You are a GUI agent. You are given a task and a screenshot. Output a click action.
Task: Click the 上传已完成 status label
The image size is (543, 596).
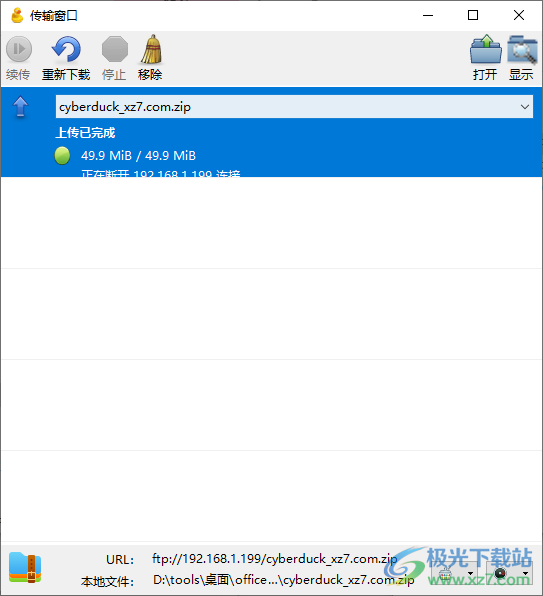coord(85,133)
